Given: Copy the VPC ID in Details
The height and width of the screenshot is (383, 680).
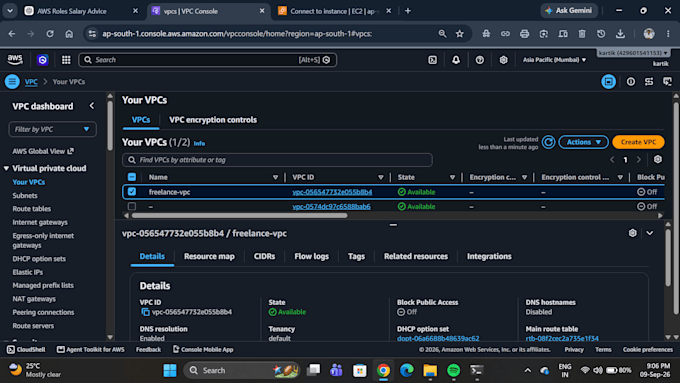Looking at the screenshot, I should 145,312.
